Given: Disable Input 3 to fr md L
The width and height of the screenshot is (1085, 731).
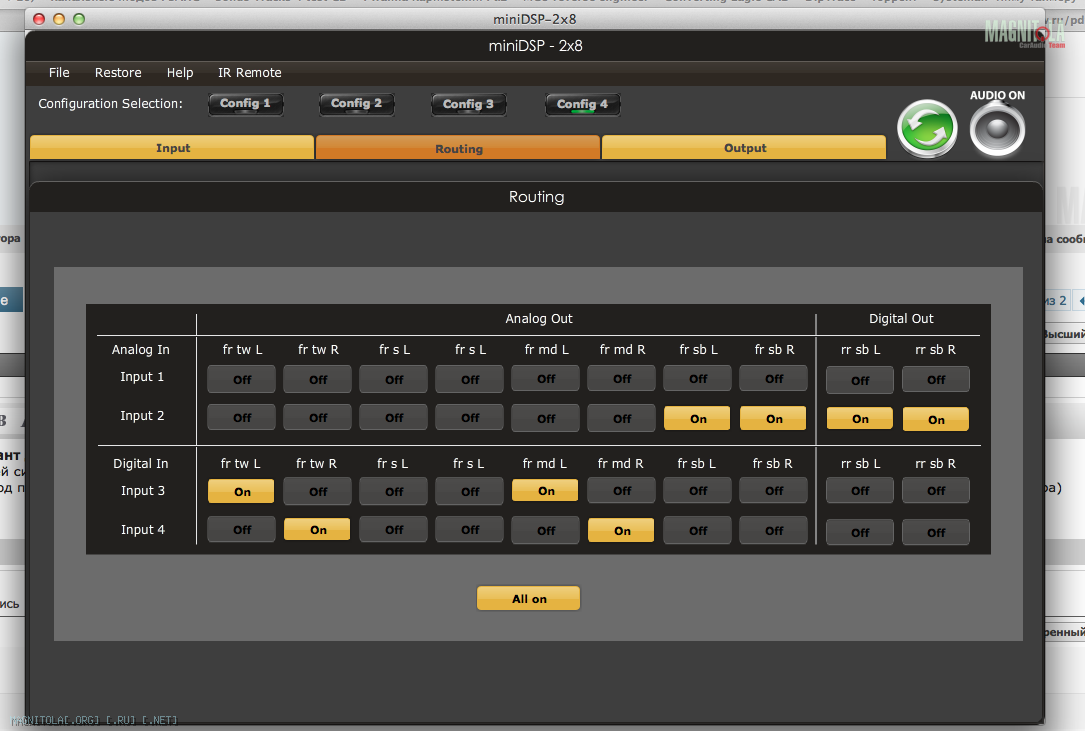Looking at the screenshot, I should pos(546,491).
